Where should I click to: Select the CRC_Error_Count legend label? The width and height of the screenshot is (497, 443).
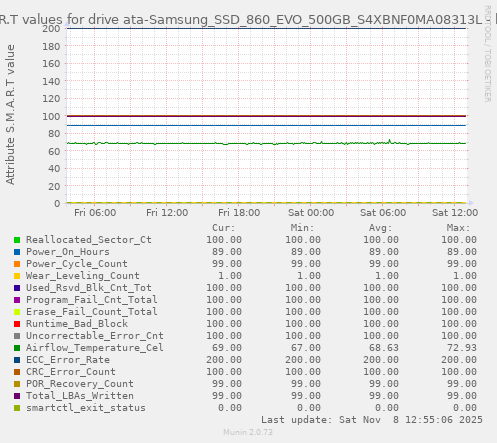coord(71,372)
